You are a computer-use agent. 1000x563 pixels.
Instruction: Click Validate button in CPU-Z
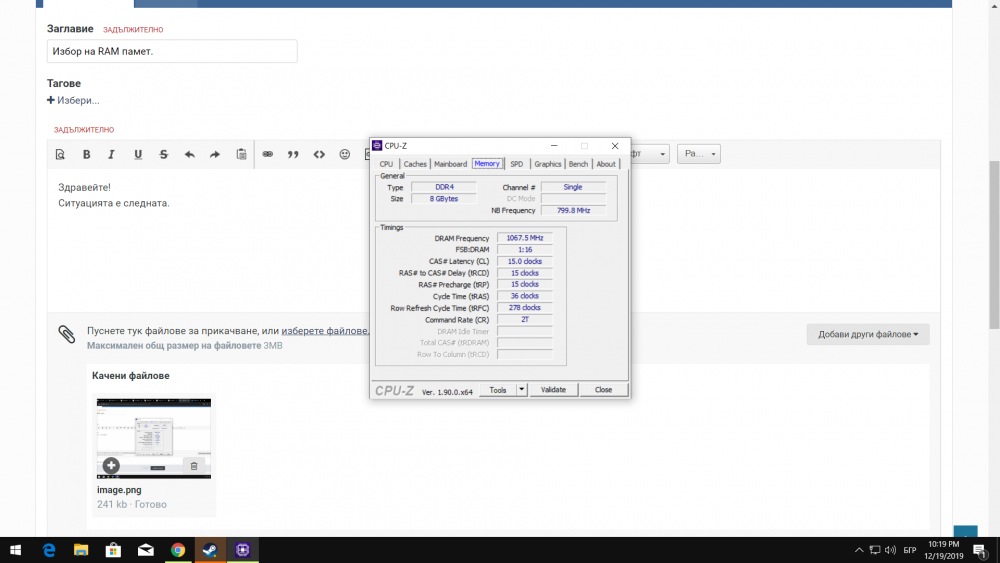click(x=553, y=390)
